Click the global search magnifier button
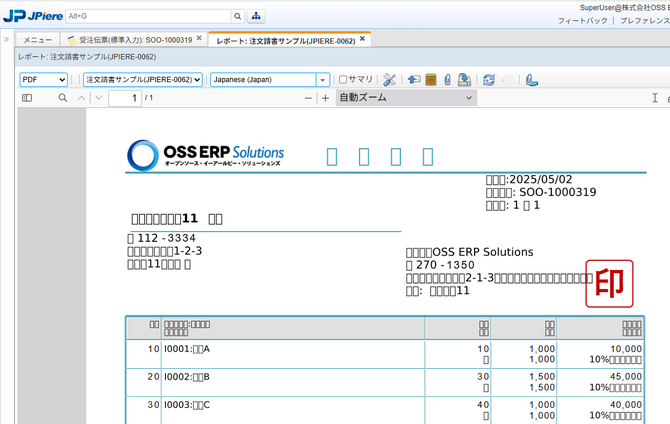This screenshot has width=670, height=424. (x=238, y=16)
